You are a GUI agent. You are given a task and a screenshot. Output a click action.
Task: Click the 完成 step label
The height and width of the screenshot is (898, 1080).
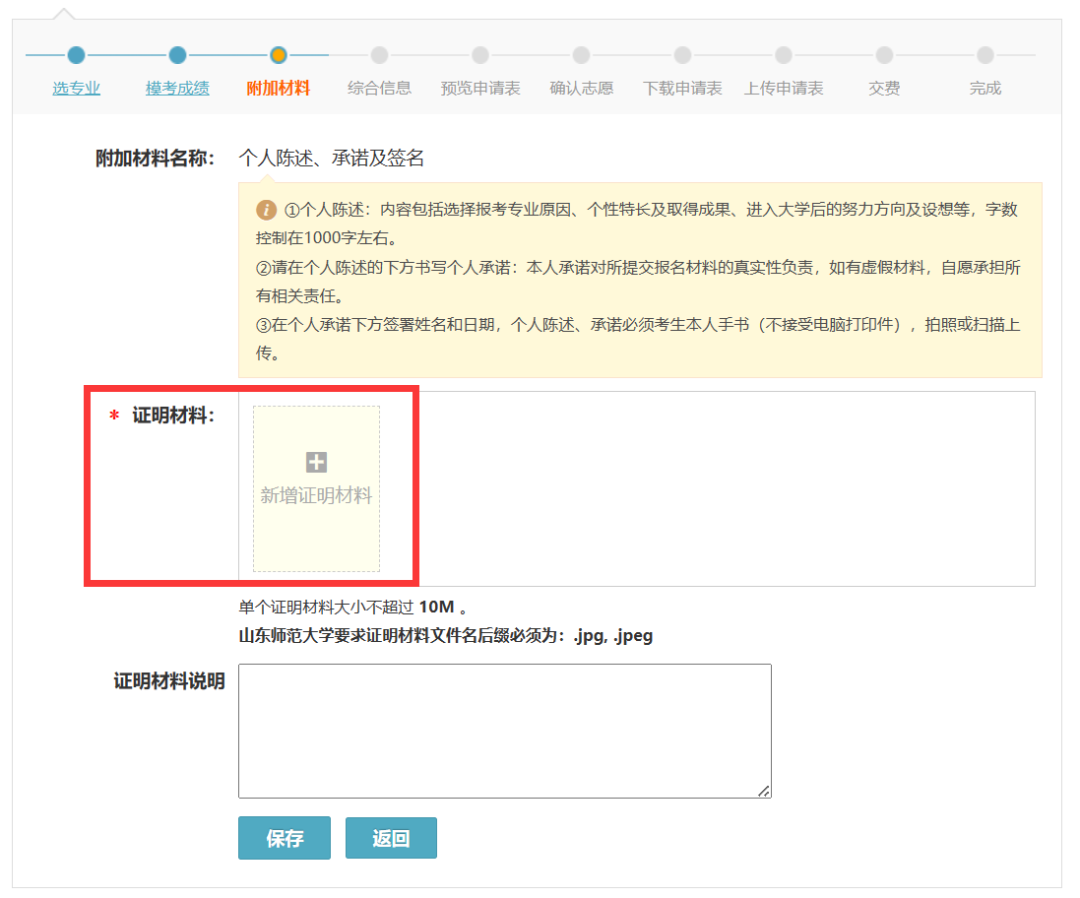[x=985, y=88]
